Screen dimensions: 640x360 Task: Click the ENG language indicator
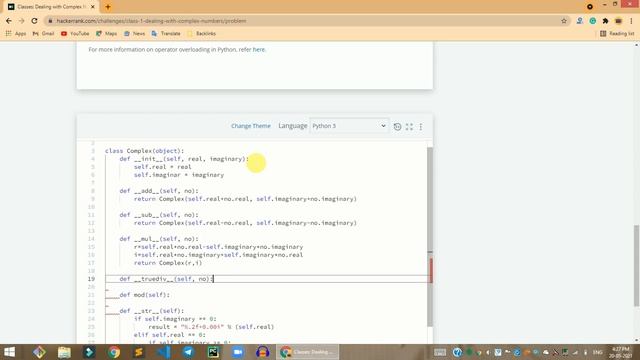point(598,352)
